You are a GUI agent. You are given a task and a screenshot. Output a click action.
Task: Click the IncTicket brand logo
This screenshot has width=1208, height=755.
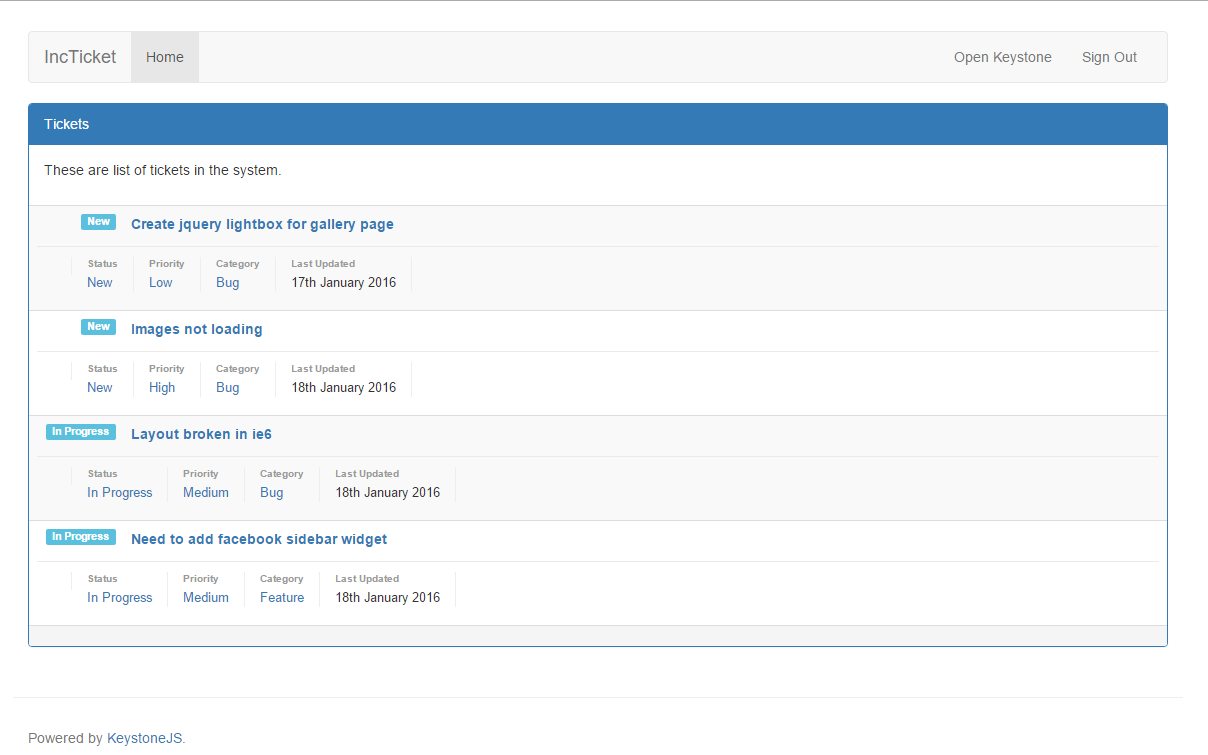coord(80,57)
